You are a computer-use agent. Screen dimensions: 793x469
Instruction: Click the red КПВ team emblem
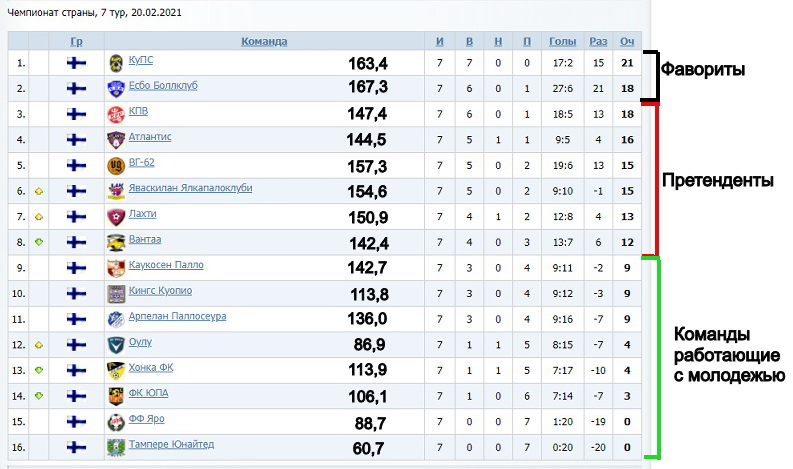pyautogui.click(x=116, y=113)
